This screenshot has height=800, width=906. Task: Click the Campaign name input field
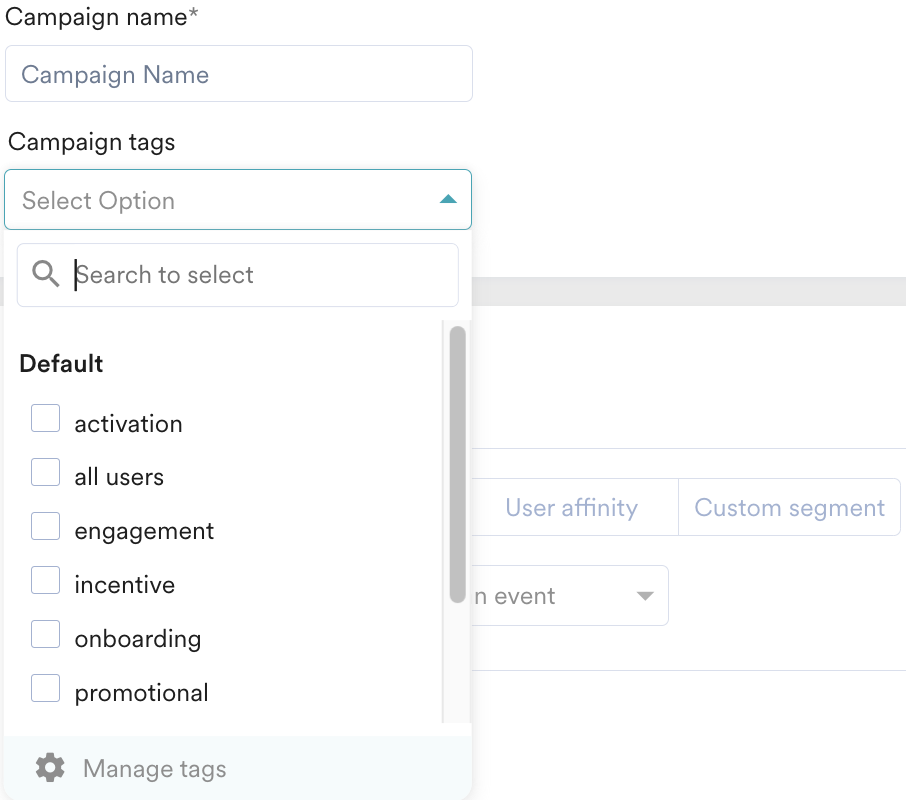(x=238, y=74)
